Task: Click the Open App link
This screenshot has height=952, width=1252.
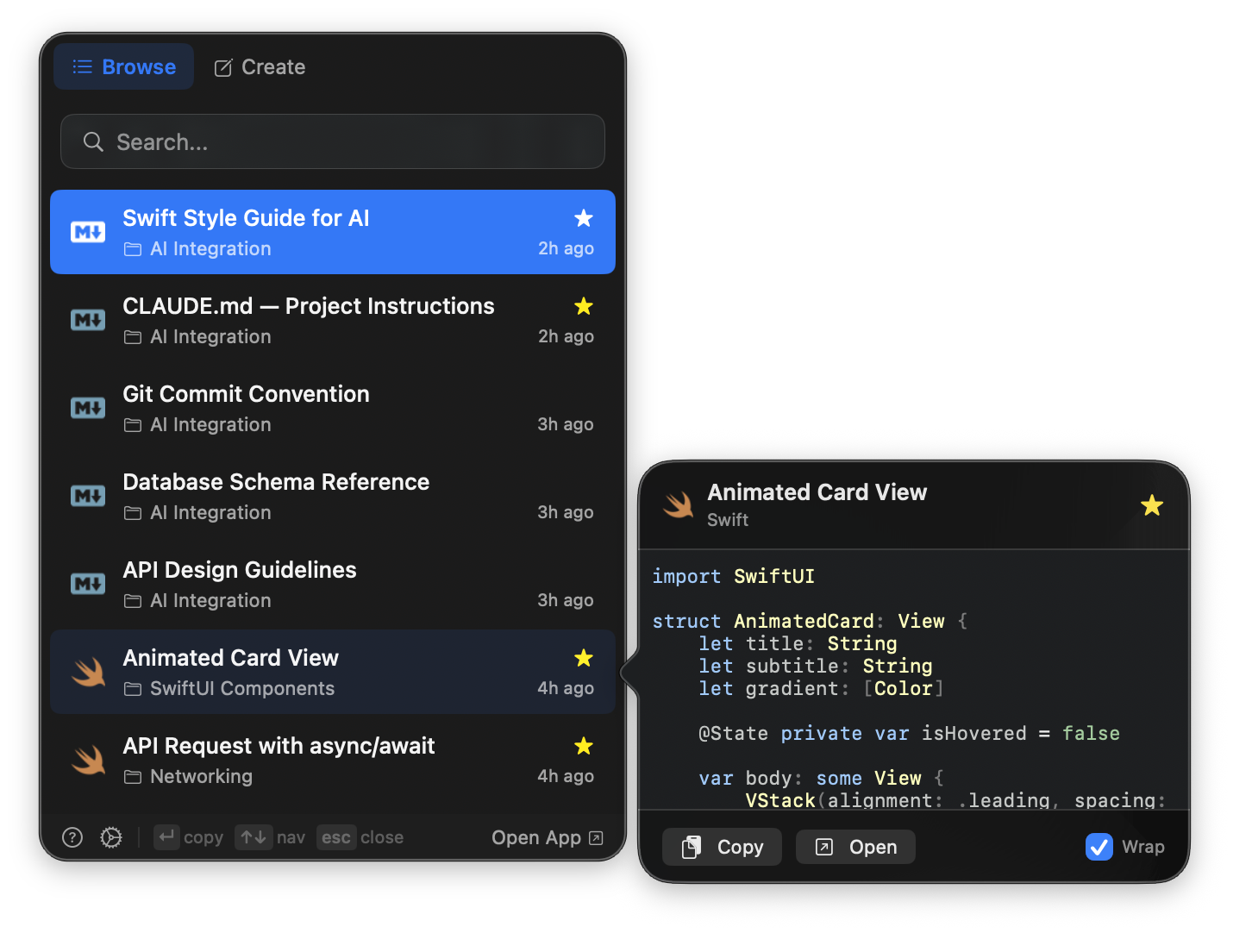Action: click(547, 837)
